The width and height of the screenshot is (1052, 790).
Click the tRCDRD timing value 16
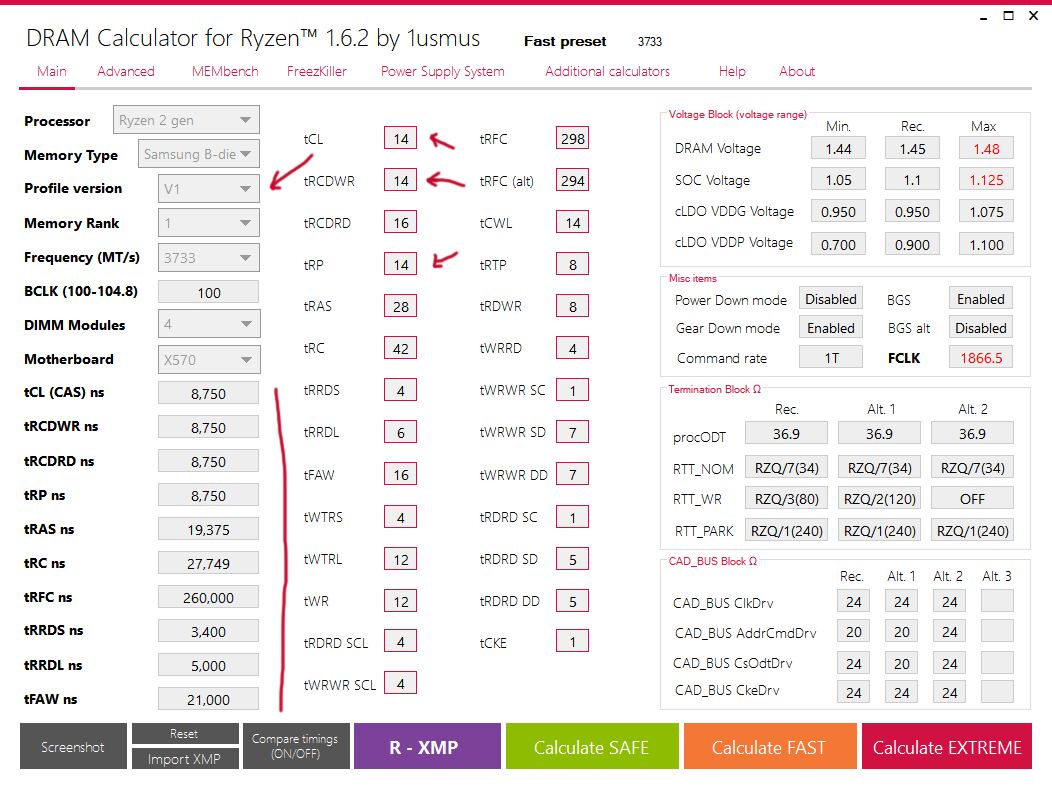401,222
